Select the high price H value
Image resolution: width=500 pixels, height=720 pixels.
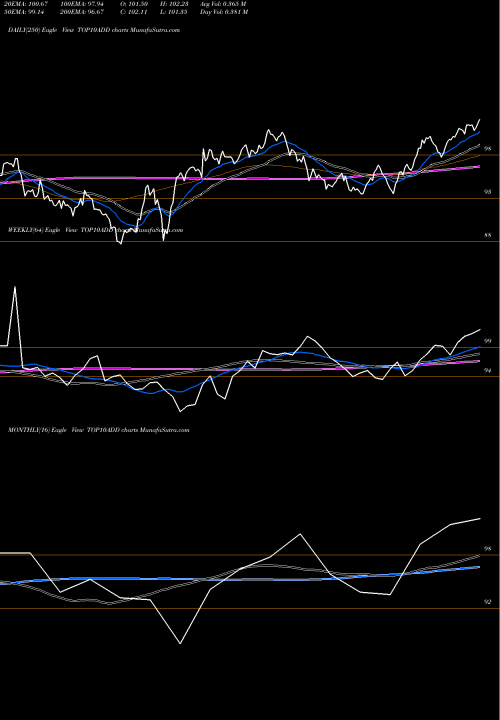point(175,4)
